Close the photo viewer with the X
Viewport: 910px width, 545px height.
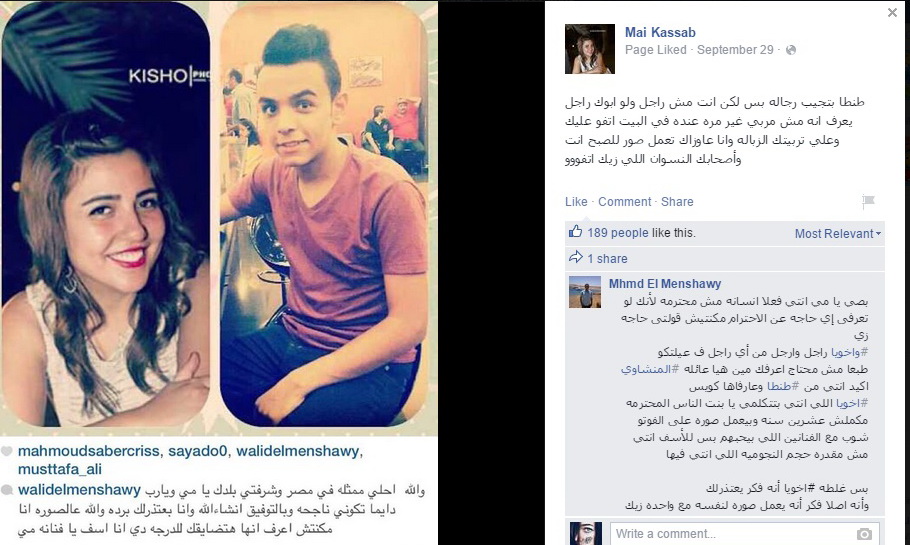892,12
